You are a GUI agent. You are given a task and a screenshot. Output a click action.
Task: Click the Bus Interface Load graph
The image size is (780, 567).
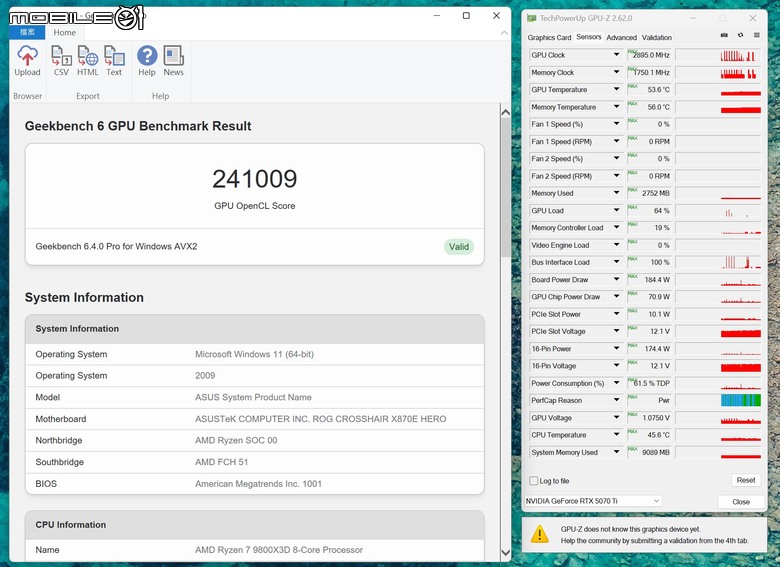[x=718, y=262]
